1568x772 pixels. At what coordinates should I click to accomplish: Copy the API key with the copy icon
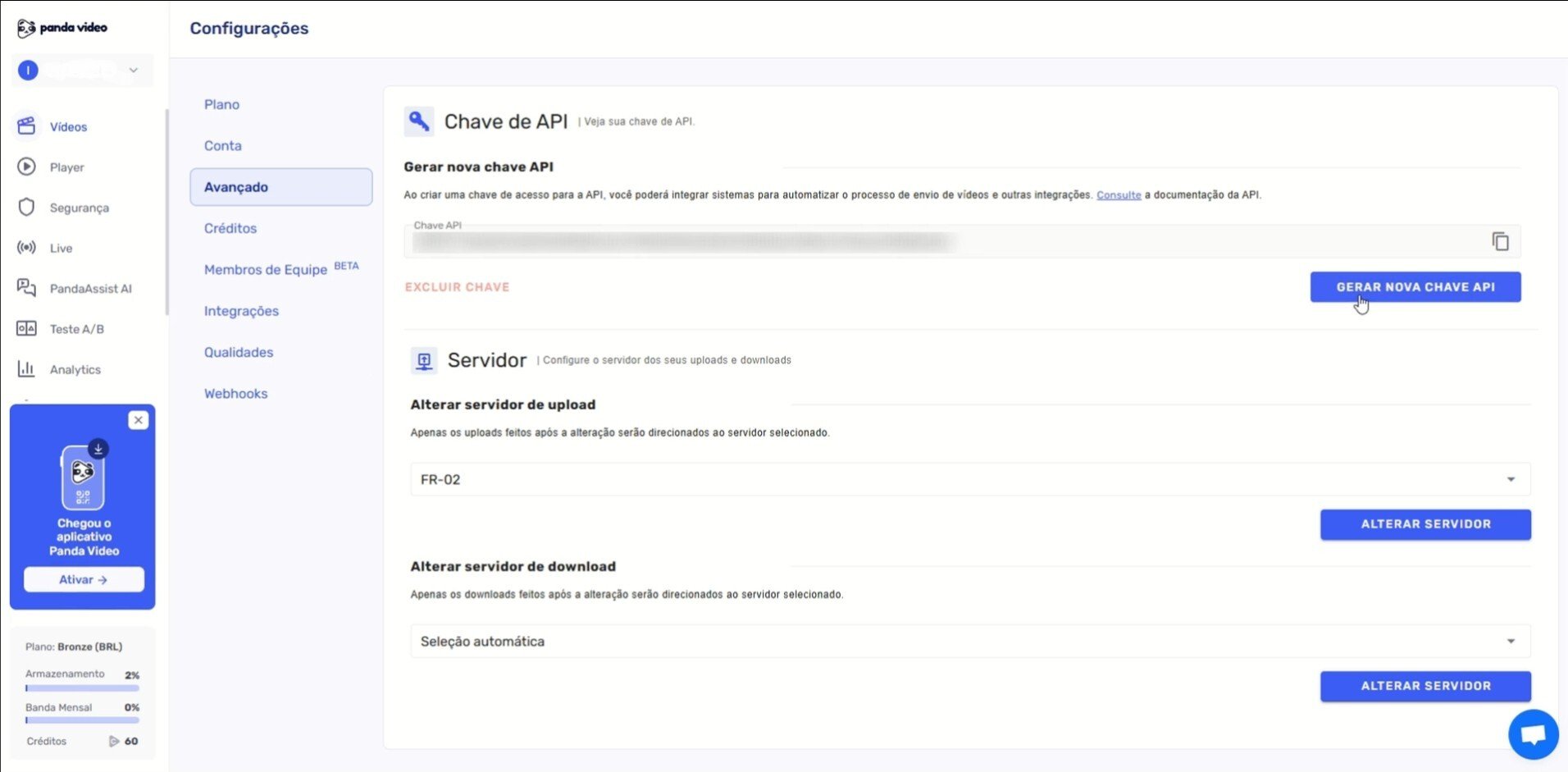point(1500,241)
